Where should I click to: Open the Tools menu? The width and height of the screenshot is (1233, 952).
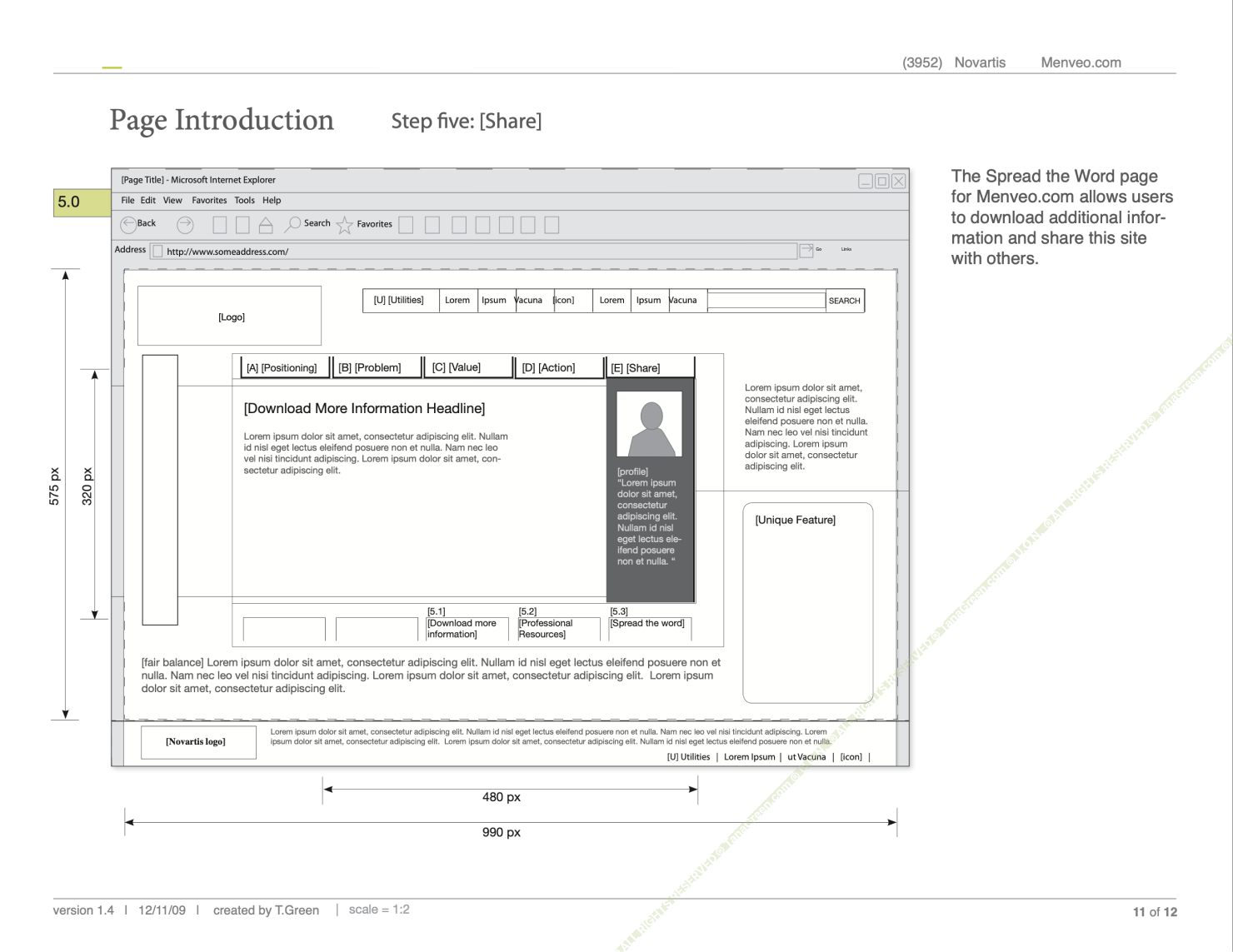click(x=245, y=201)
